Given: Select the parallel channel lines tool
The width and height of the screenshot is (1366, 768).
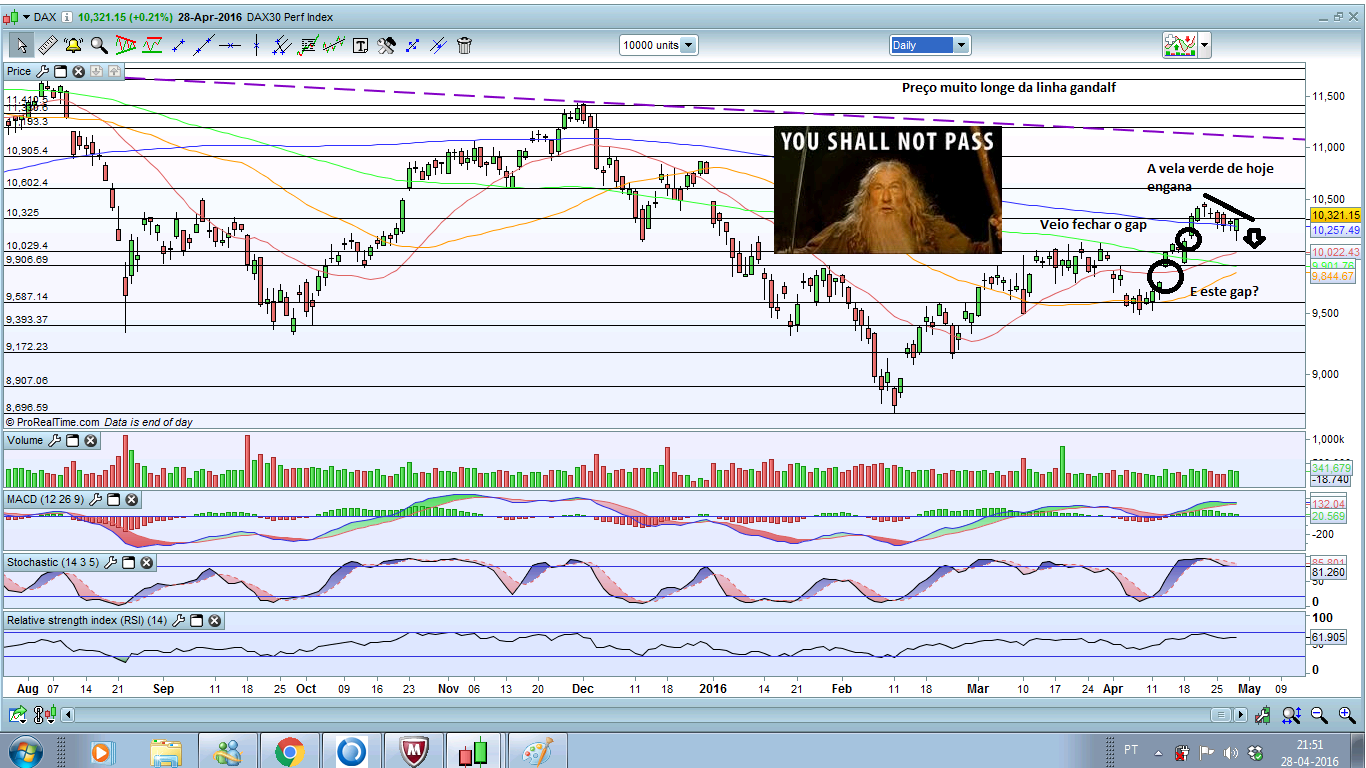Looking at the screenshot, I should pos(282,45).
